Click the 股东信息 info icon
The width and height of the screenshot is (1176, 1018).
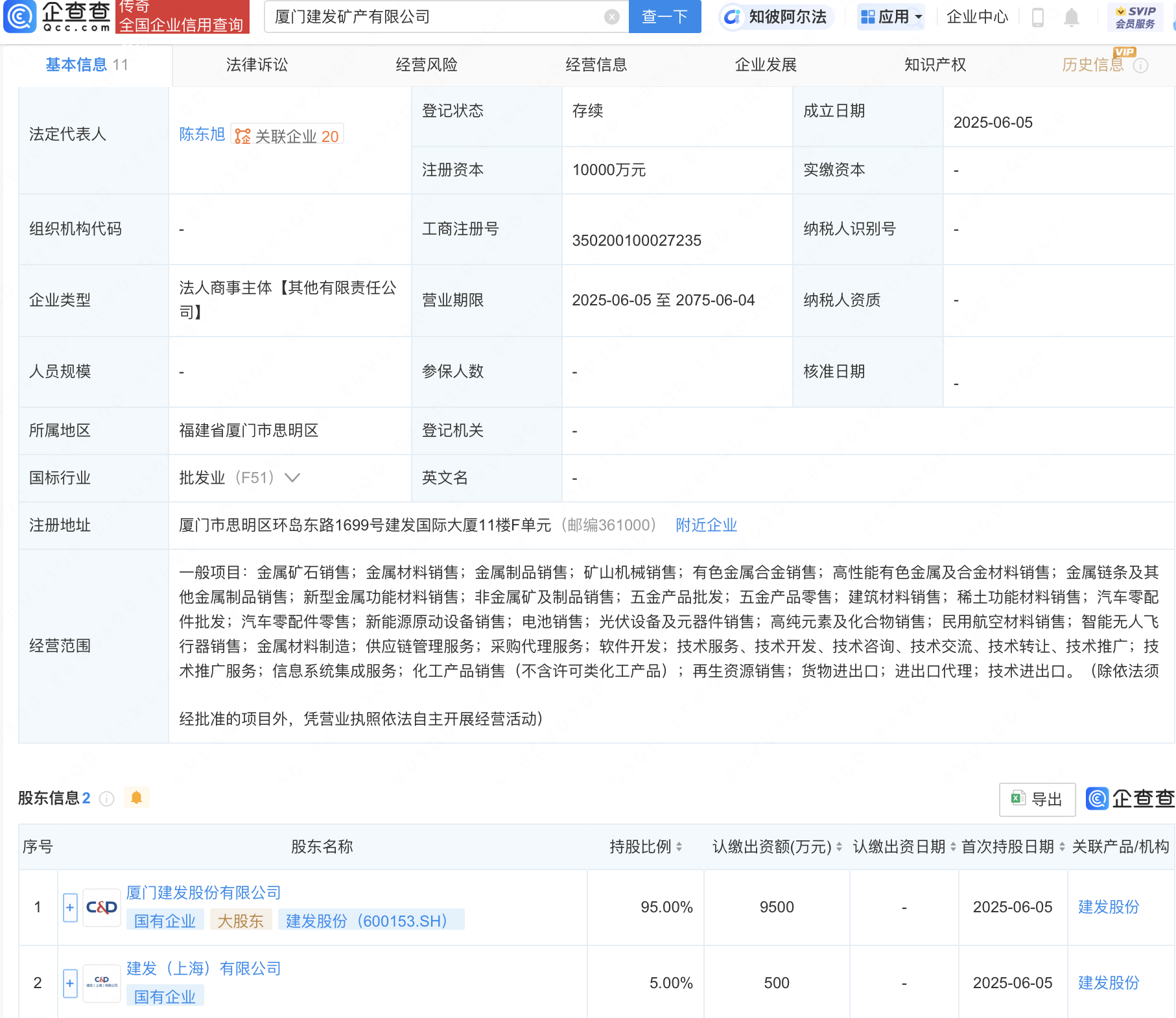point(107,799)
